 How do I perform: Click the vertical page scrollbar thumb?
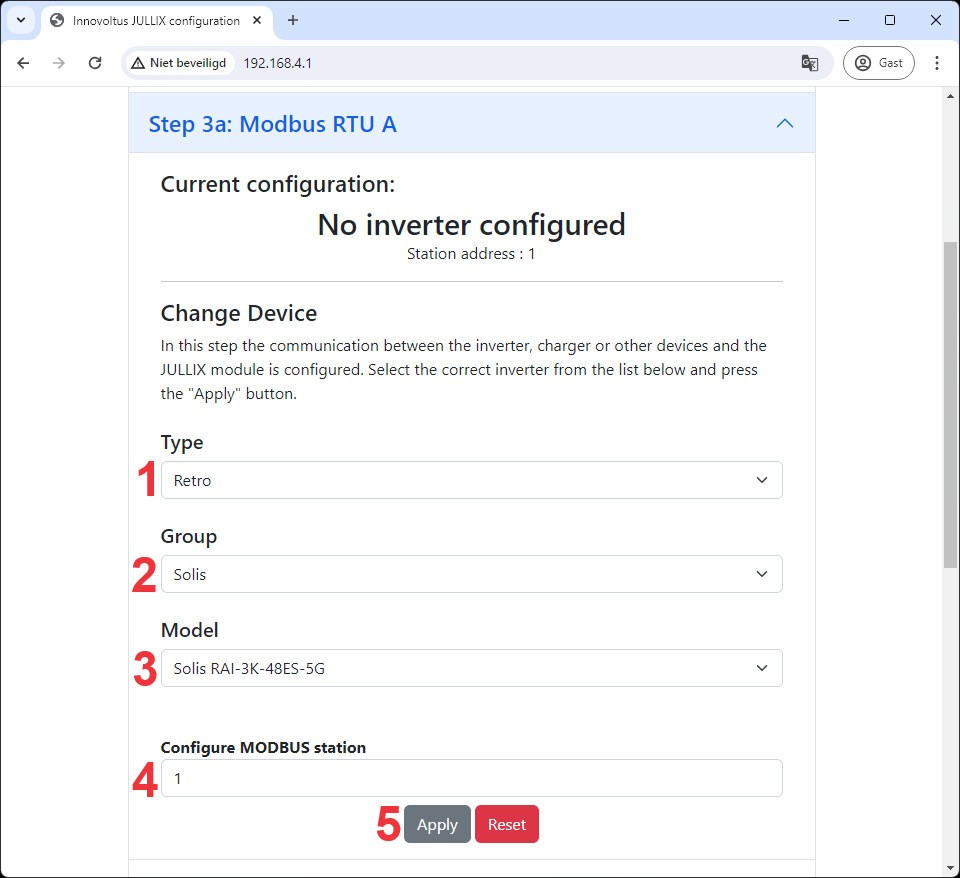(x=950, y=400)
